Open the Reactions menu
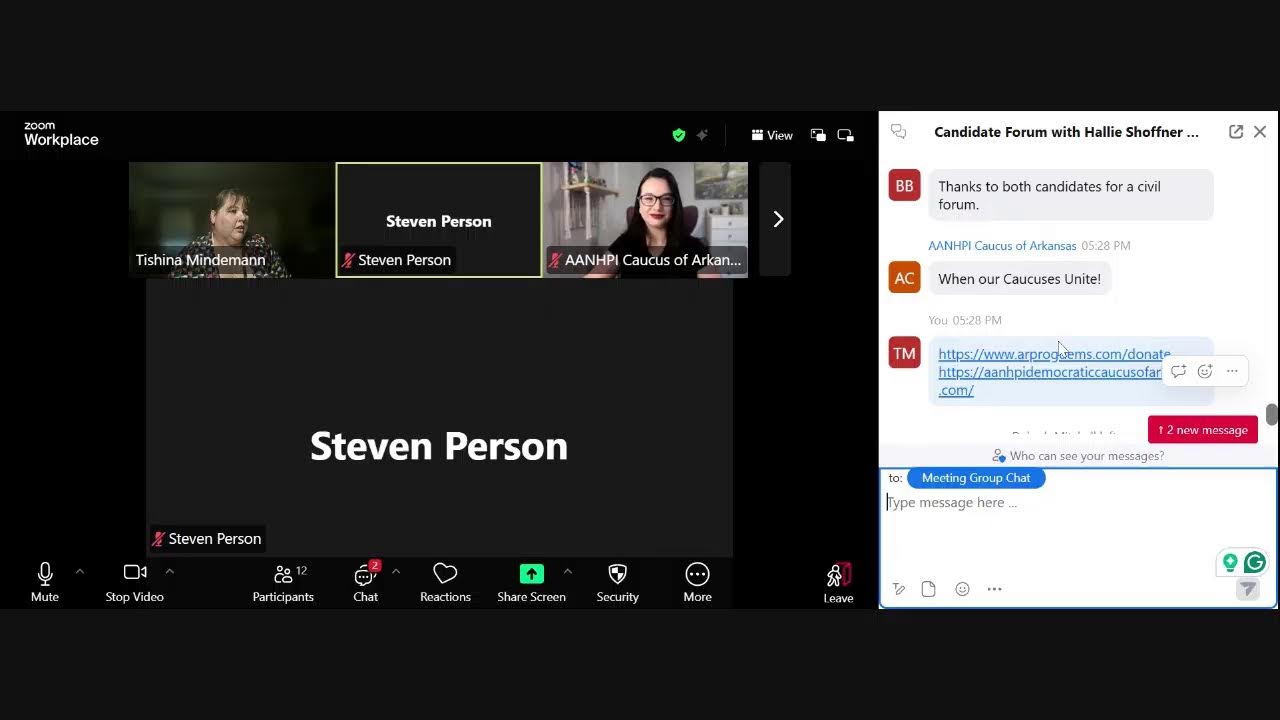This screenshot has width=1280, height=720. coord(445,582)
